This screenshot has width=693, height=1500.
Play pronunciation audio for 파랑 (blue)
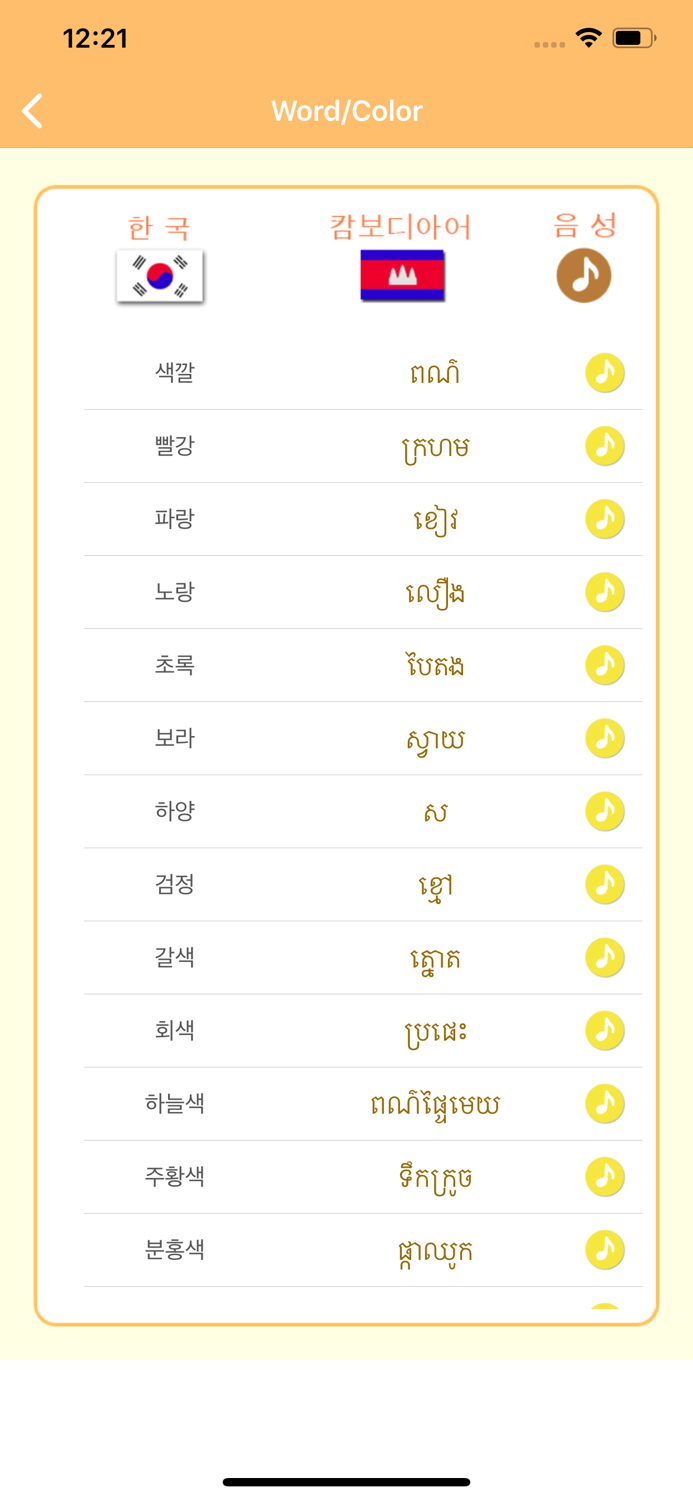click(x=605, y=519)
